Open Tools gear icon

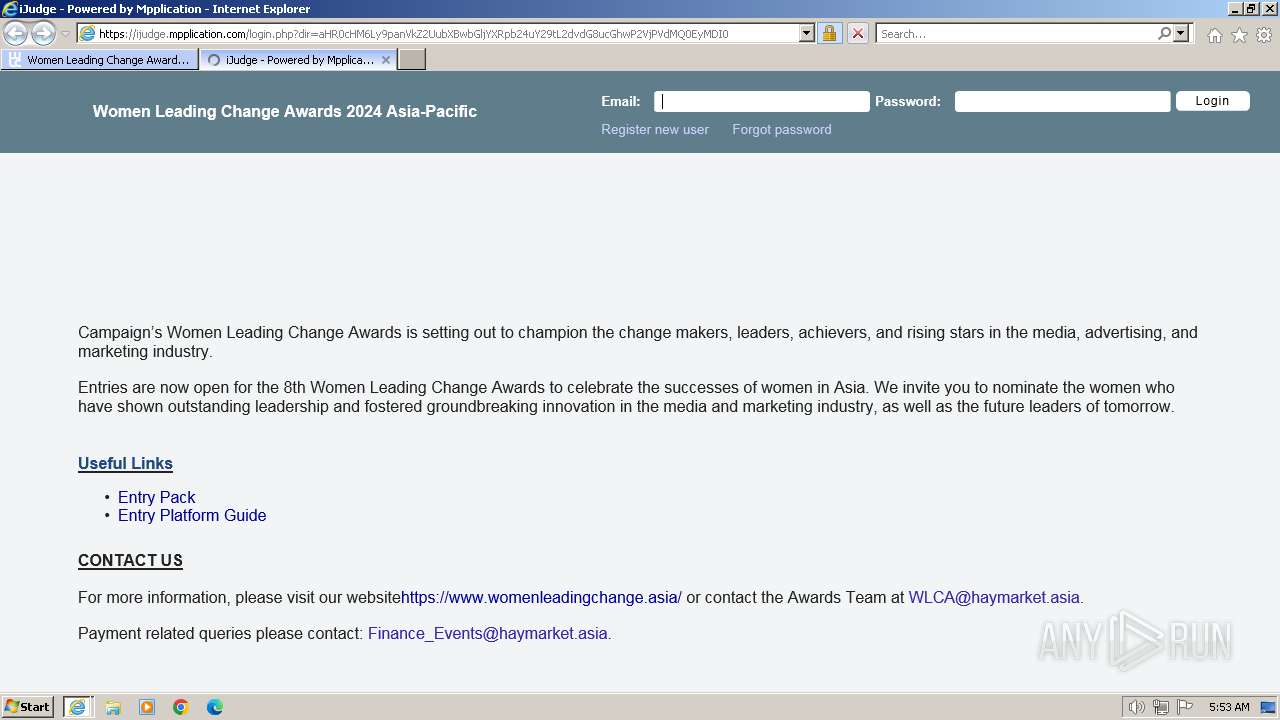[1264, 35]
